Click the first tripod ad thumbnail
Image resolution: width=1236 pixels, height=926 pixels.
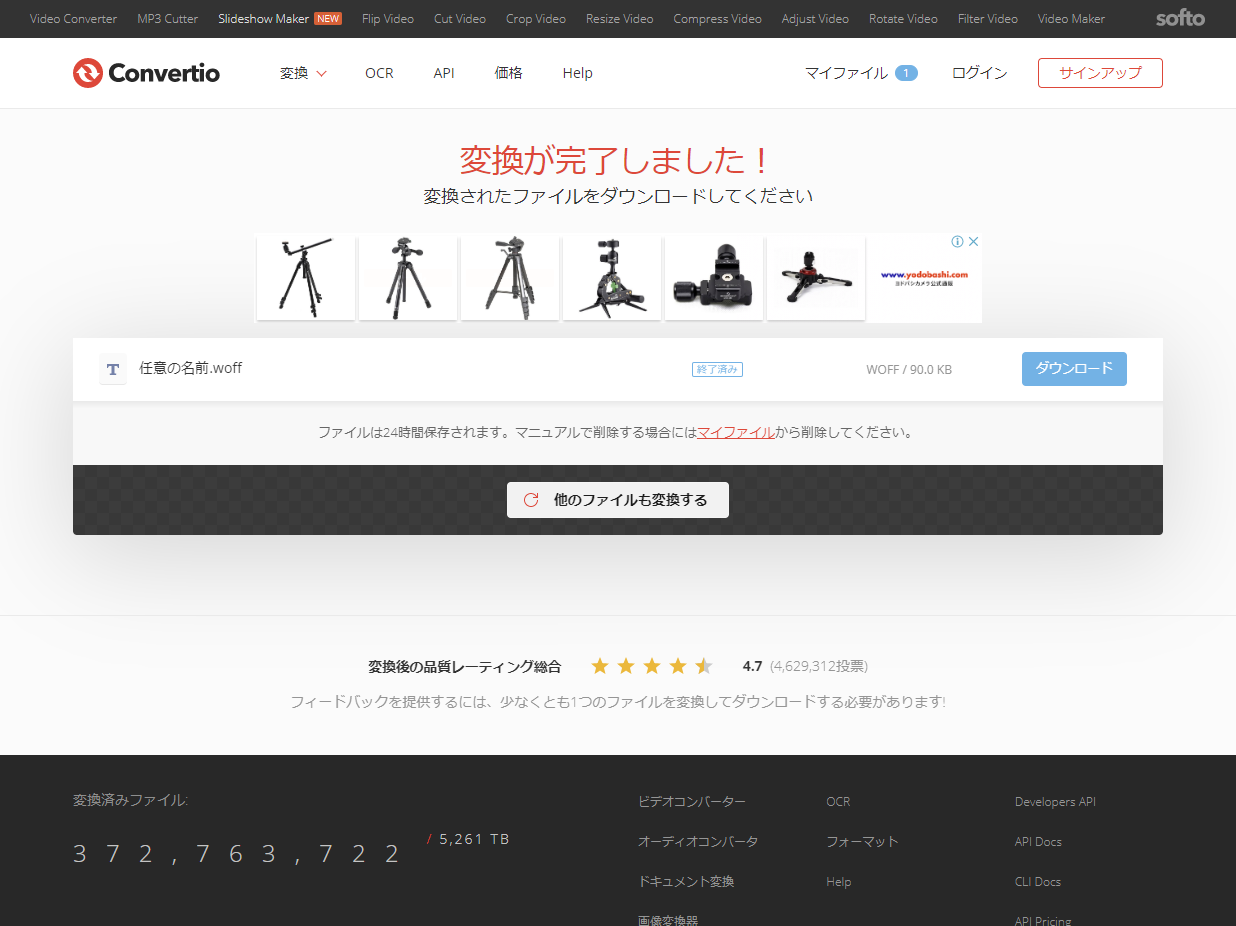(x=306, y=277)
